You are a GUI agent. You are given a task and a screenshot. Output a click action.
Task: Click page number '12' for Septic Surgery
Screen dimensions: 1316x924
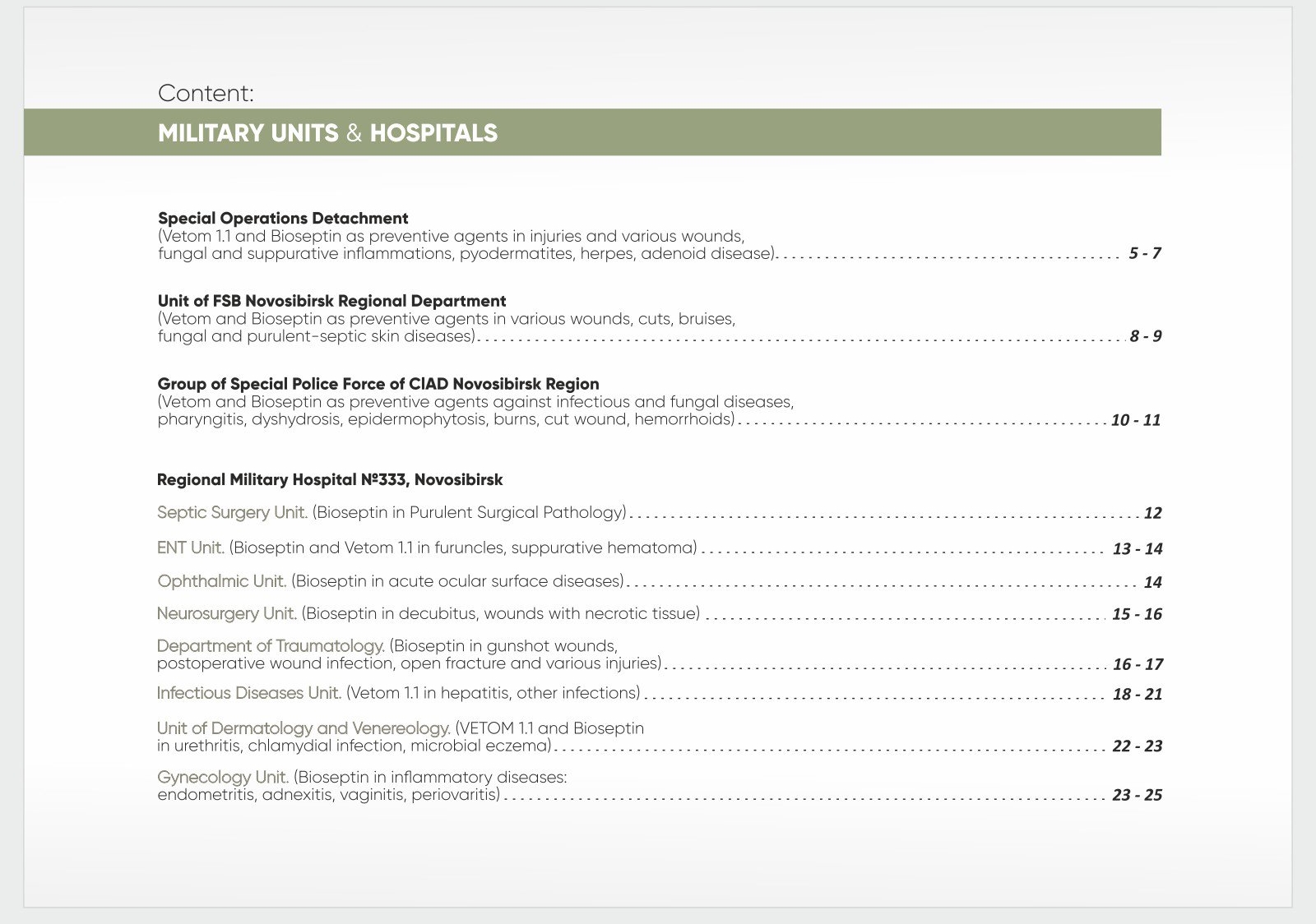[1152, 513]
